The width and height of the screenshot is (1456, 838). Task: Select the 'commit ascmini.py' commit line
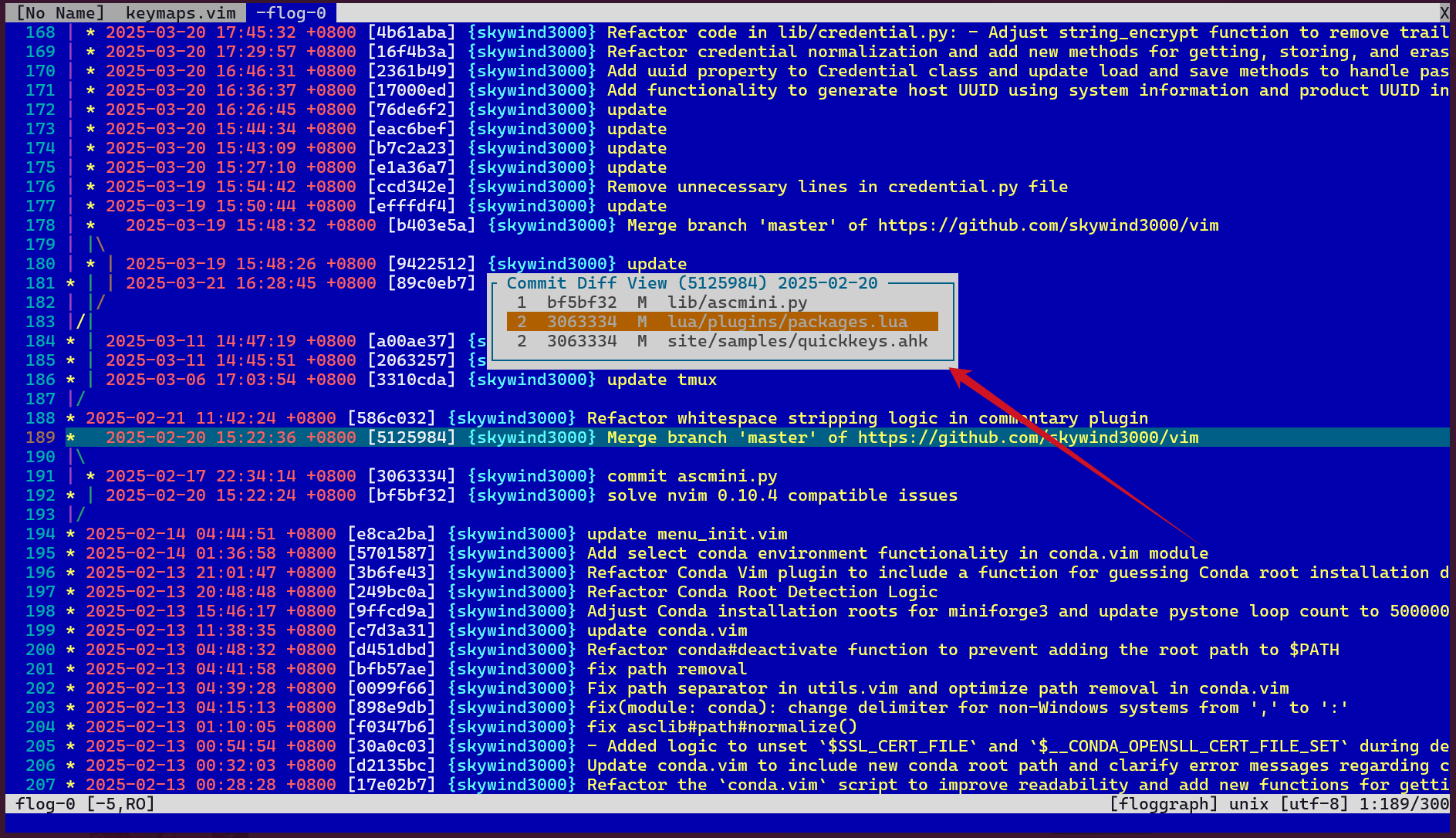tap(691, 476)
